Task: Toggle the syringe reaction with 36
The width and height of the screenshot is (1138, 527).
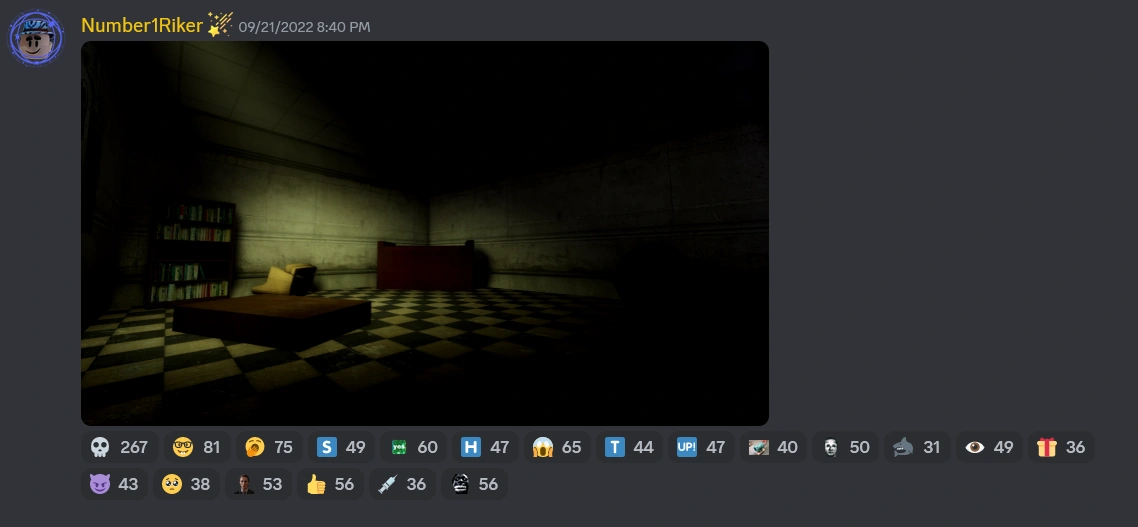Action: [x=402, y=484]
